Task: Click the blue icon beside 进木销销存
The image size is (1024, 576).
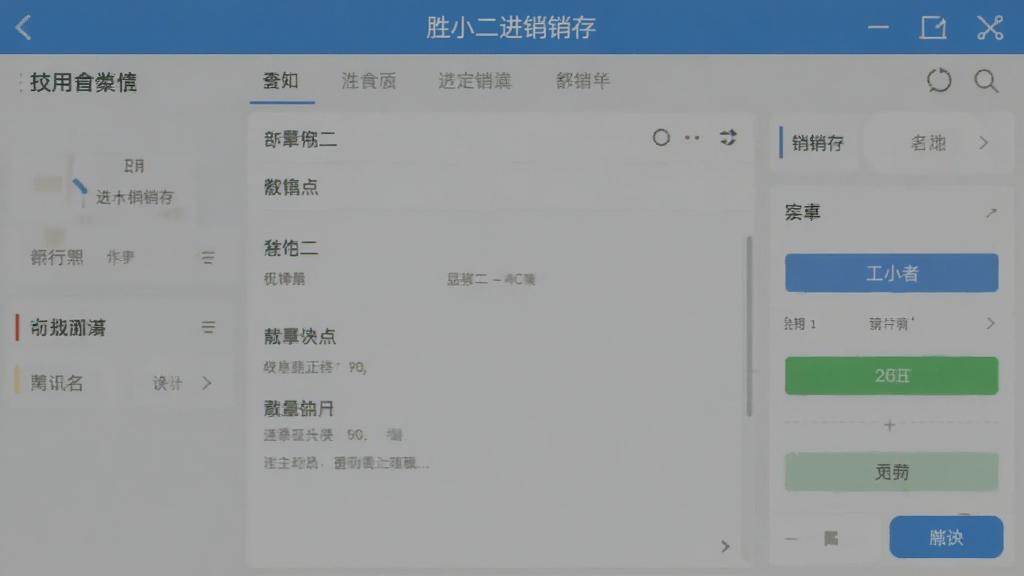Action: point(80,186)
